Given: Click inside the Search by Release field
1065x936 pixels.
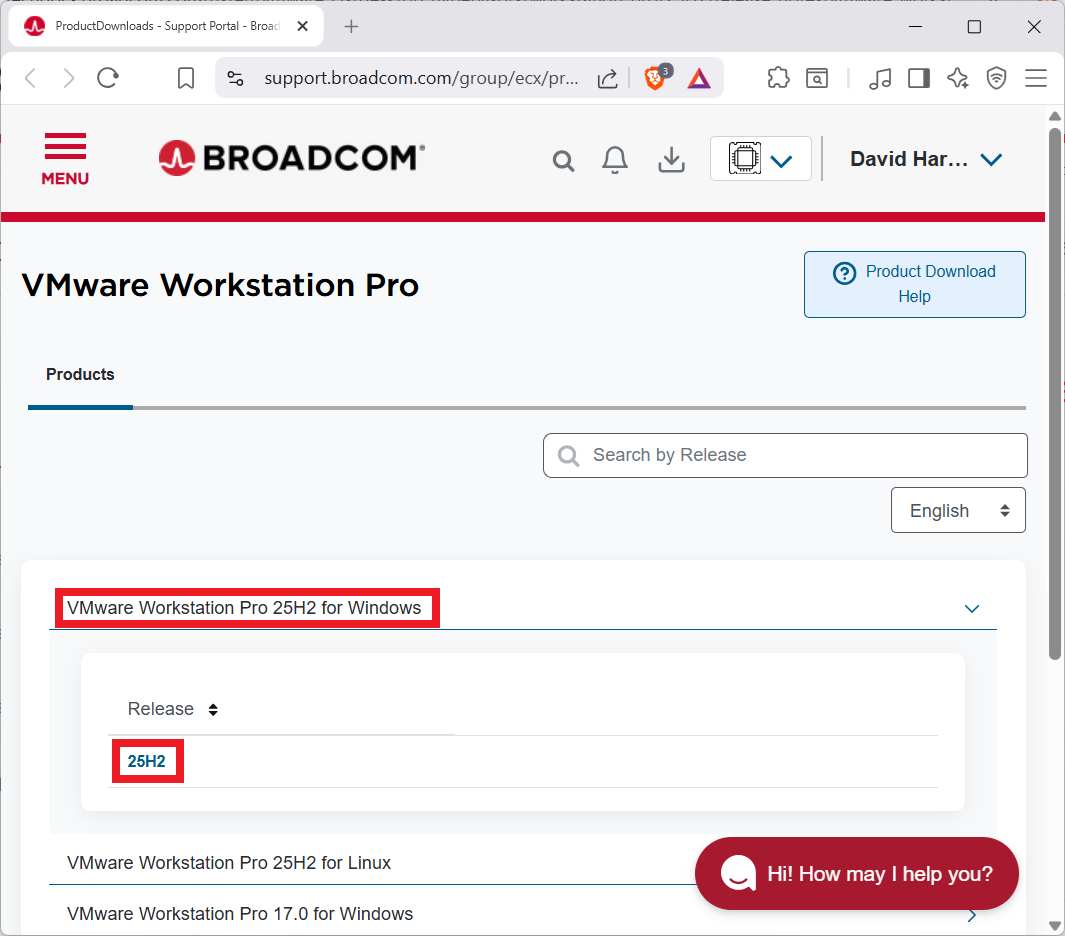Looking at the screenshot, I should pos(784,455).
